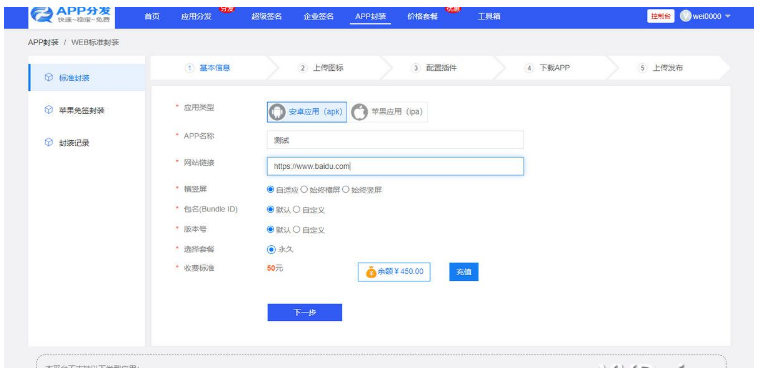Click the 下一步 button
This screenshot has width=760, height=368.
tap(304, 312)
